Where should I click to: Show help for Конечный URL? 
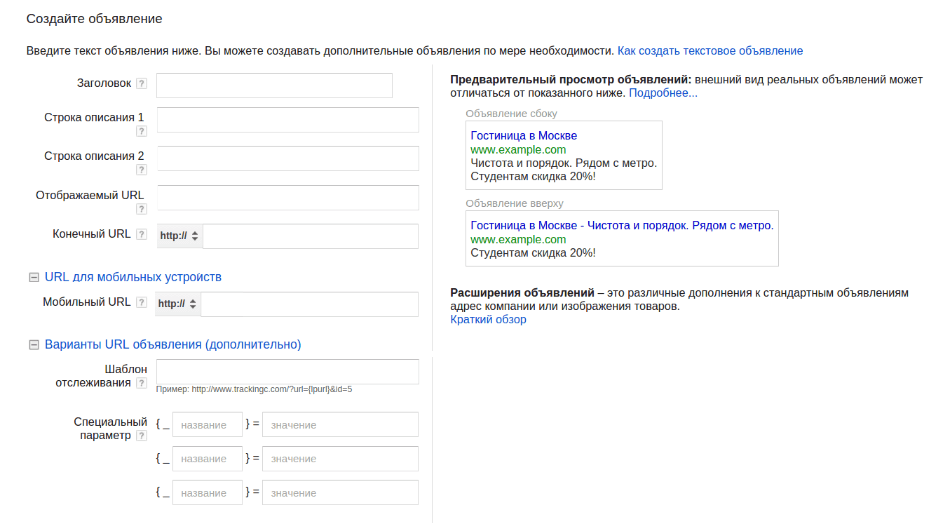point(141,235)
